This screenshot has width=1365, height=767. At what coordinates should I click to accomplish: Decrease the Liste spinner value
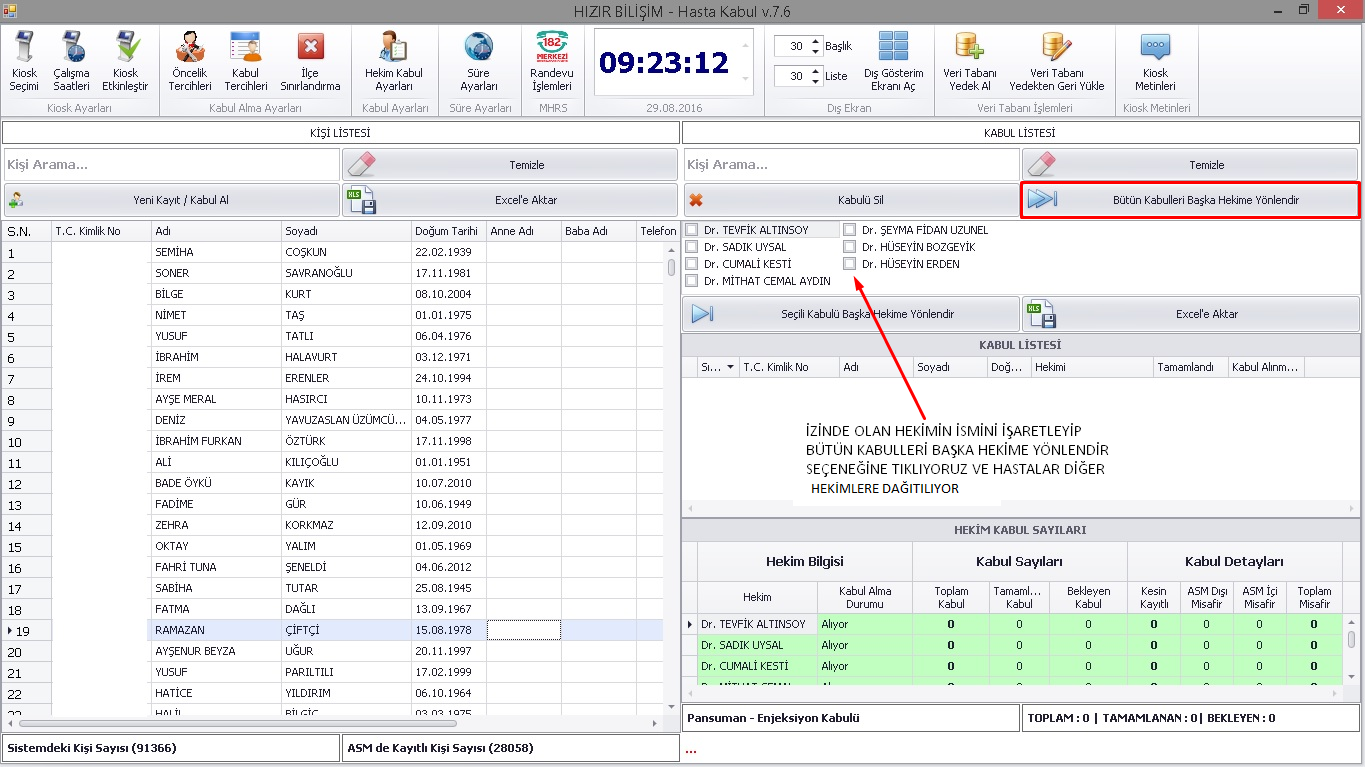(x=816, y=81)
